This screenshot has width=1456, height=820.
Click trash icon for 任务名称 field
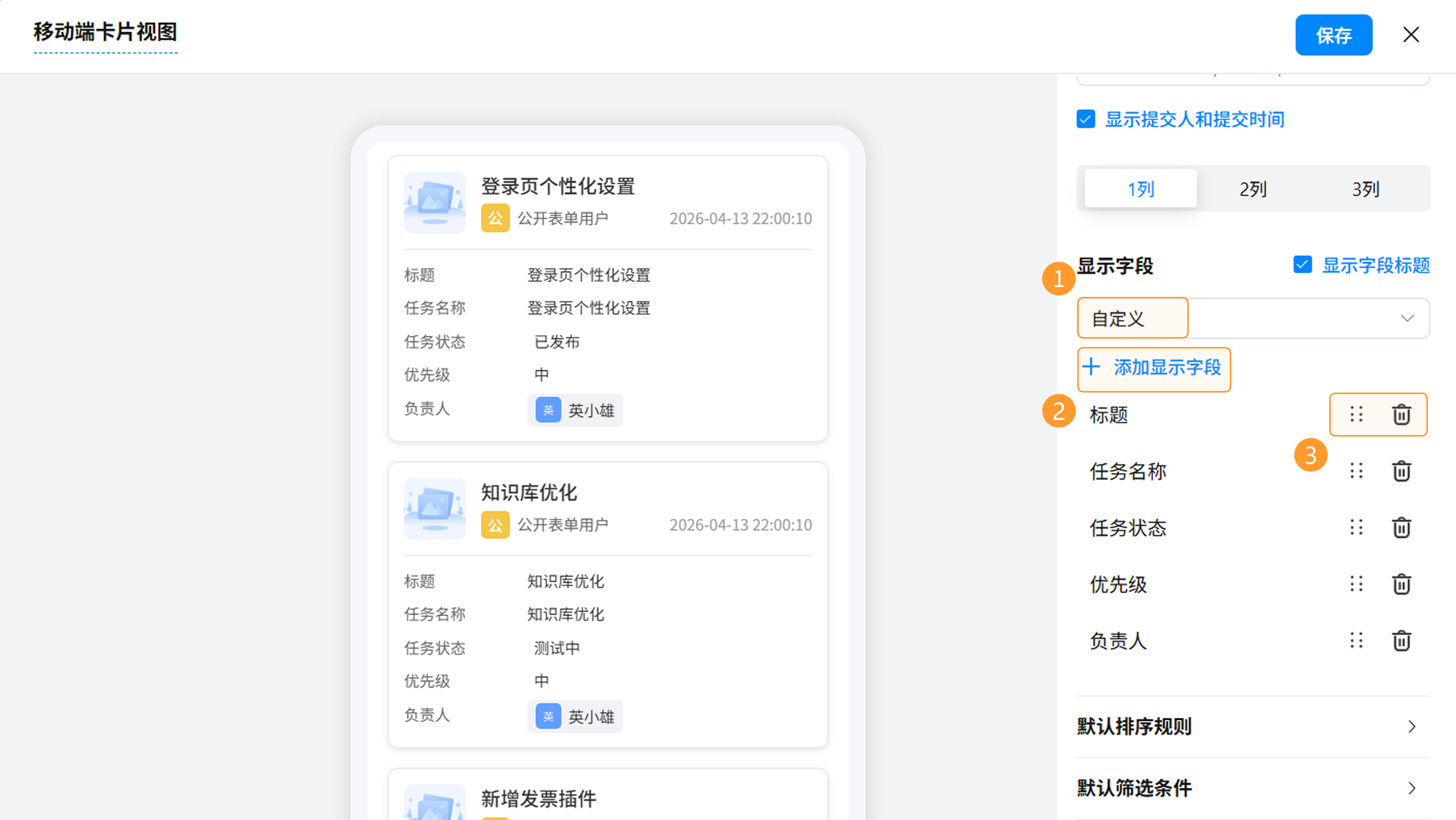point(1401,471)
